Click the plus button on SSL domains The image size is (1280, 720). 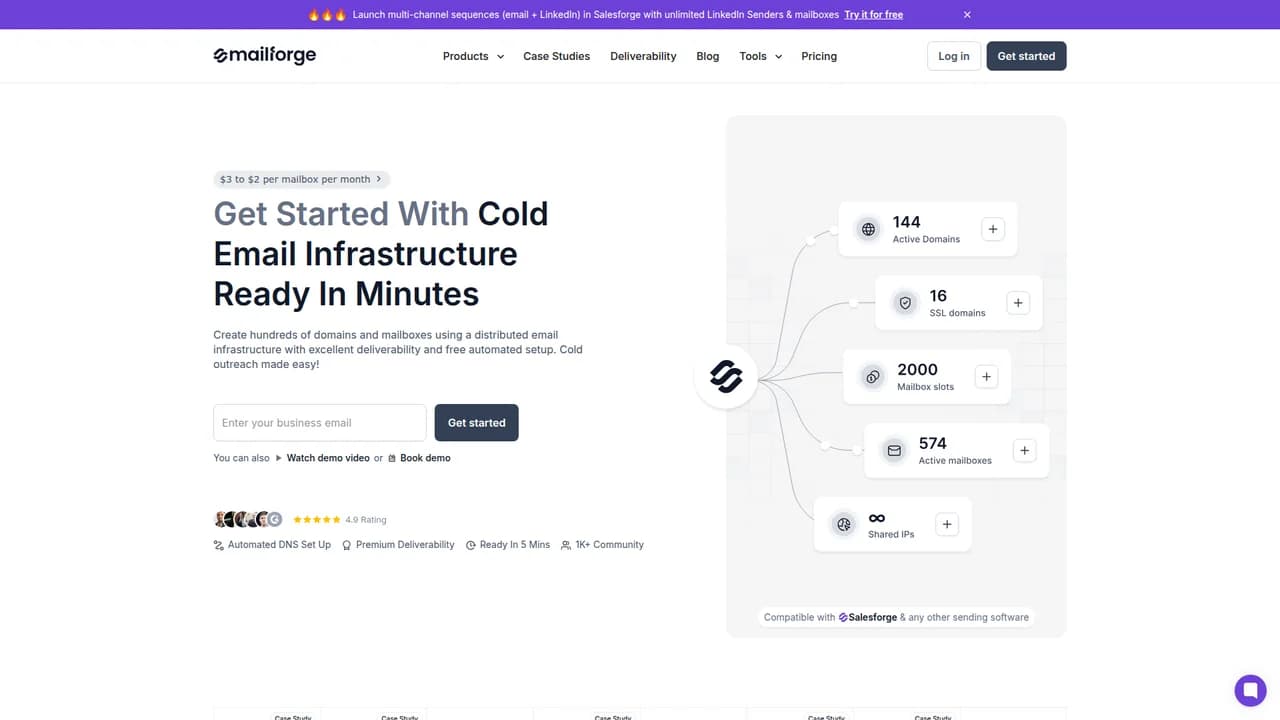(x=1018, y=303)
